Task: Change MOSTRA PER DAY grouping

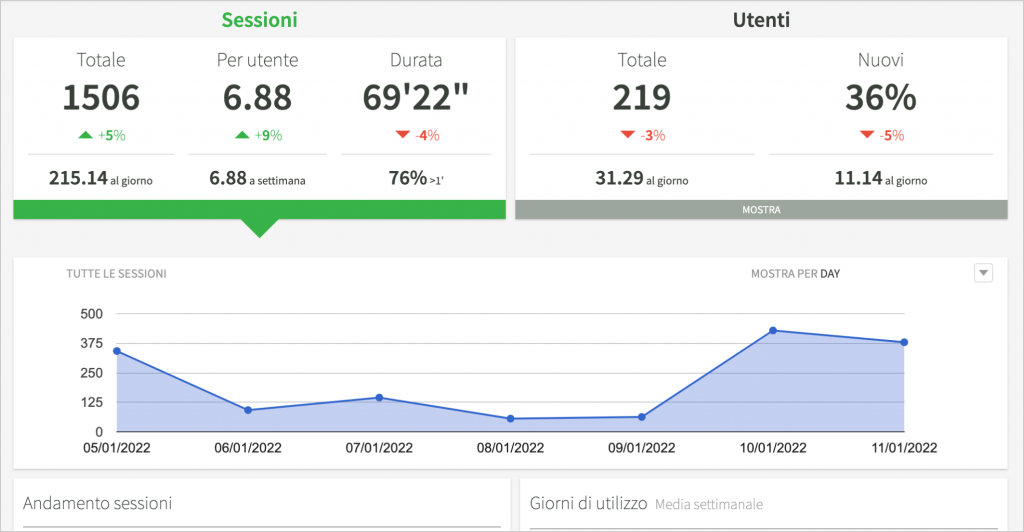Action: point(795,274)
